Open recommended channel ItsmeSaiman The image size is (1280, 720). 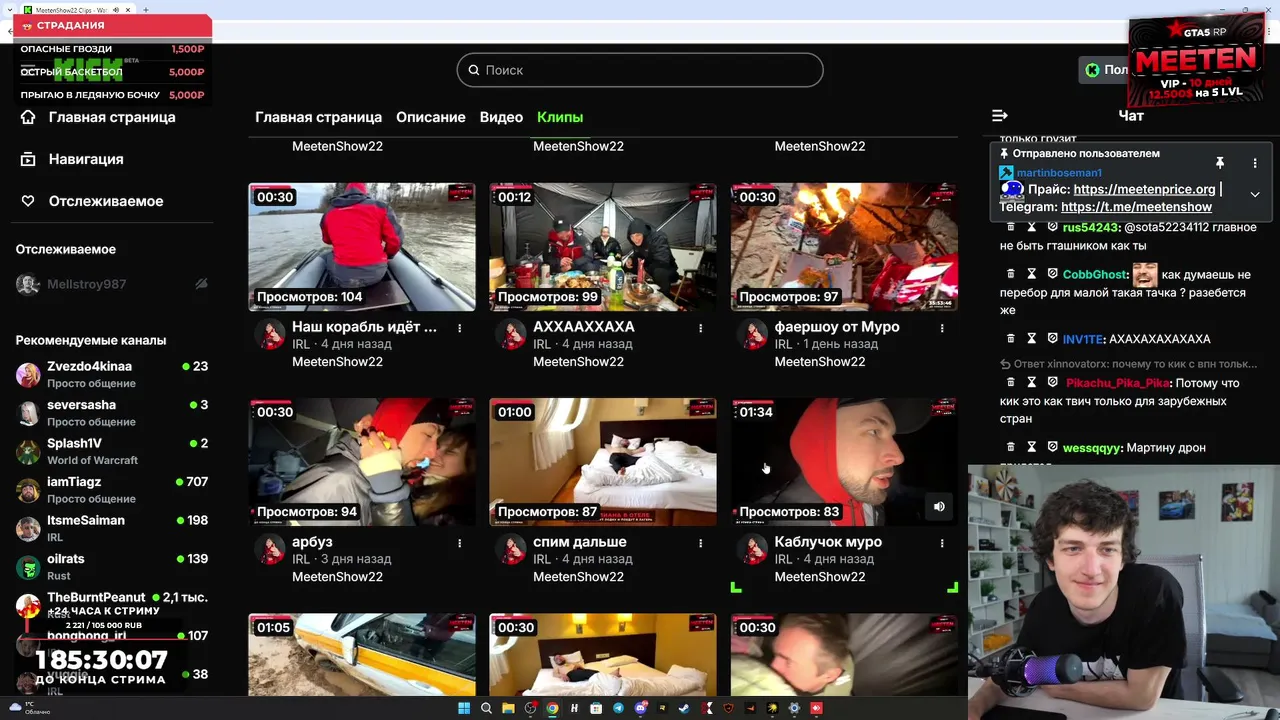tap(111, 528)
